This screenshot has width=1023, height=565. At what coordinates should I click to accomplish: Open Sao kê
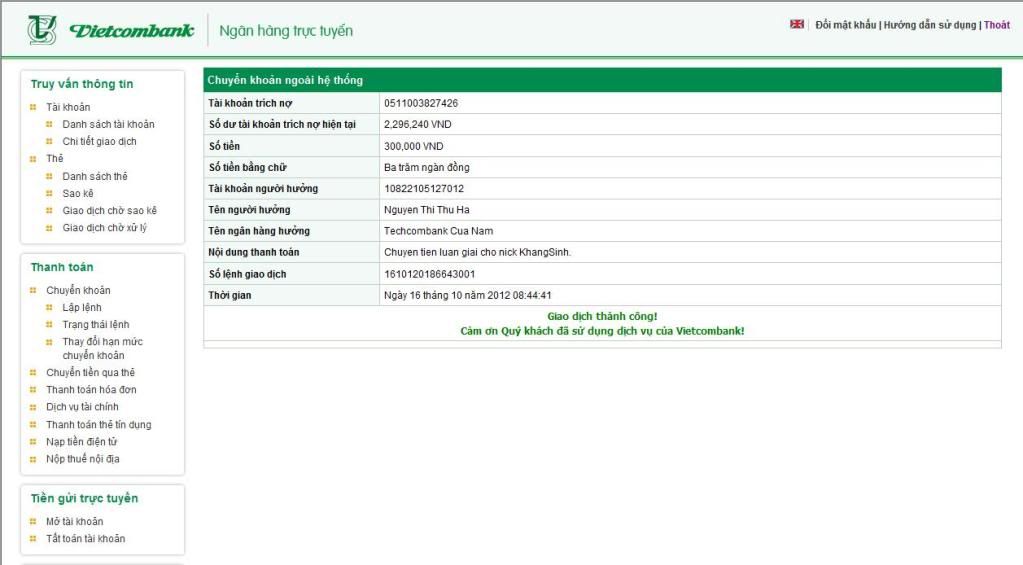pyautogui.click(x=78, y=193)
